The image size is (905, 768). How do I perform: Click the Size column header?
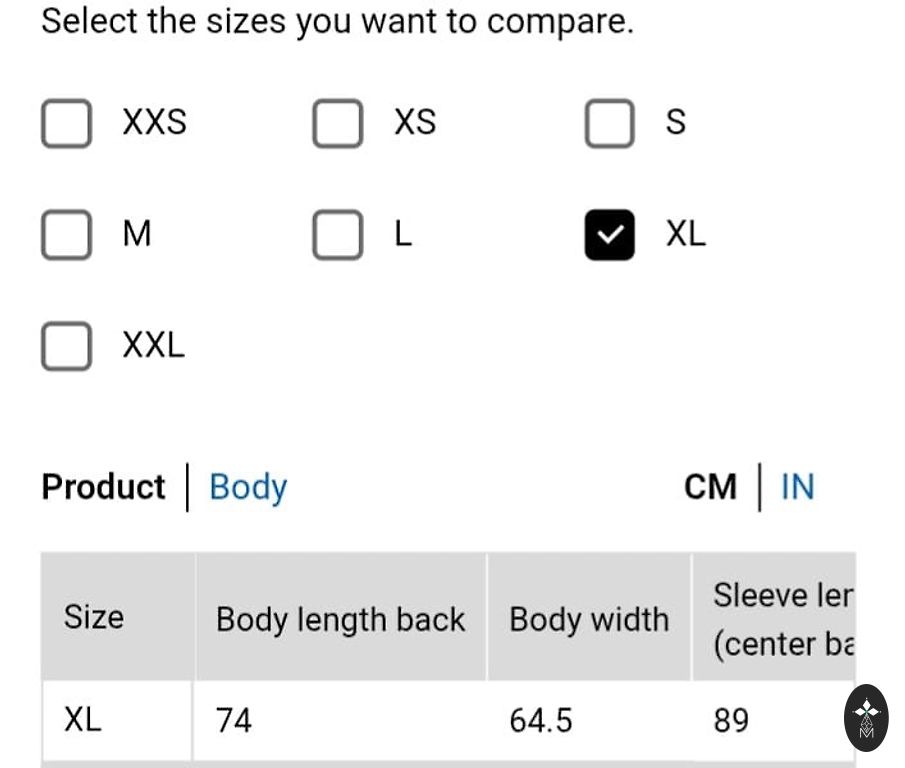click(x=94, y=617)
